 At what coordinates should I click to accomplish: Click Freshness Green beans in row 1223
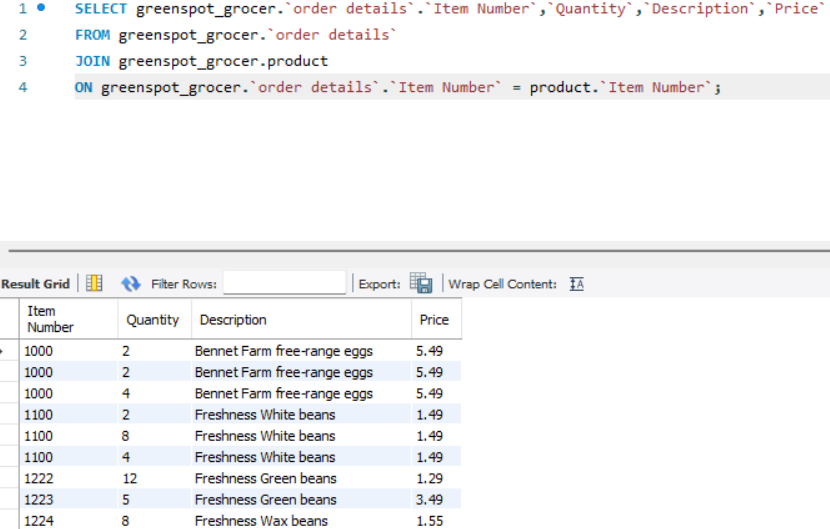[x=301, y=499]
